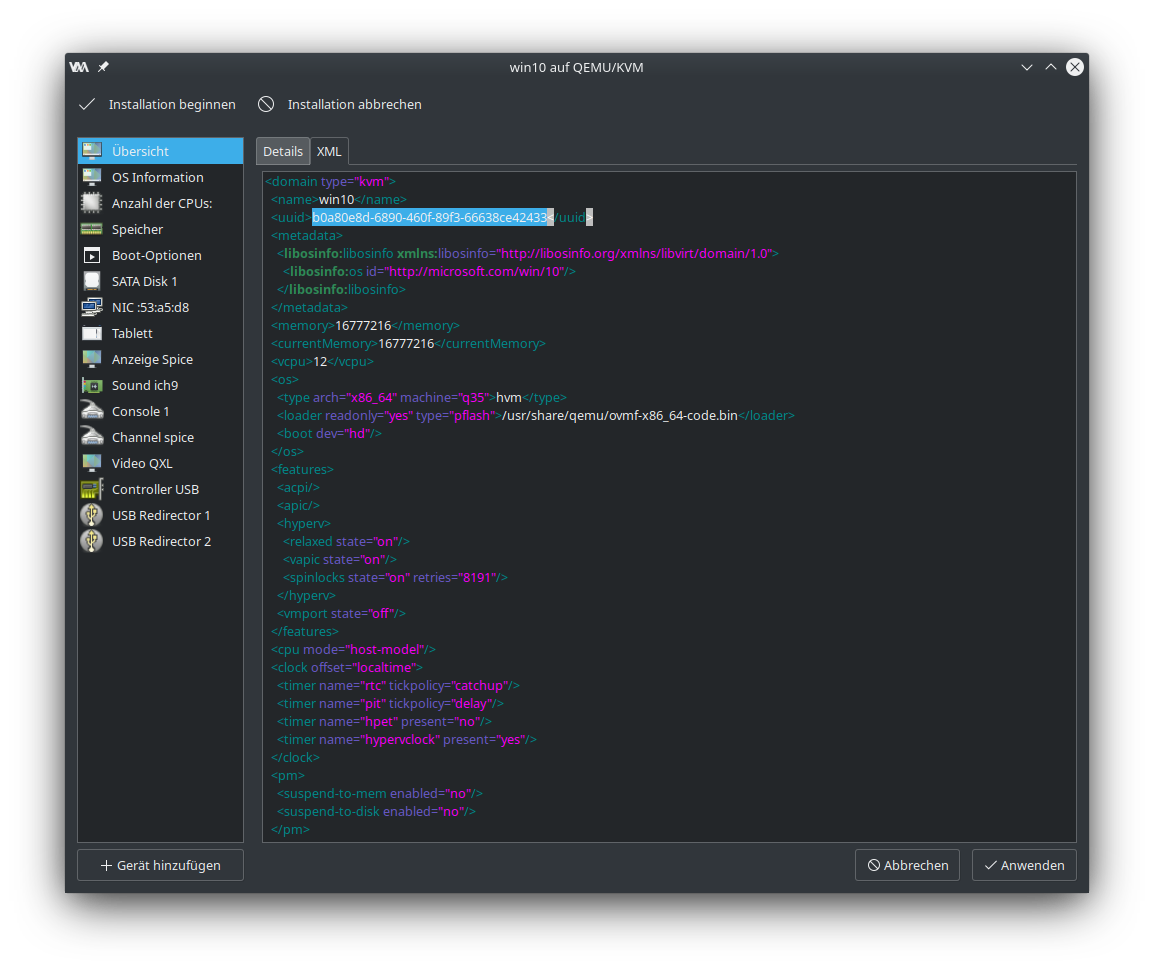Open the USB Redirector 1 icon
Viewport: 1154px width, 970px height.
92,515
